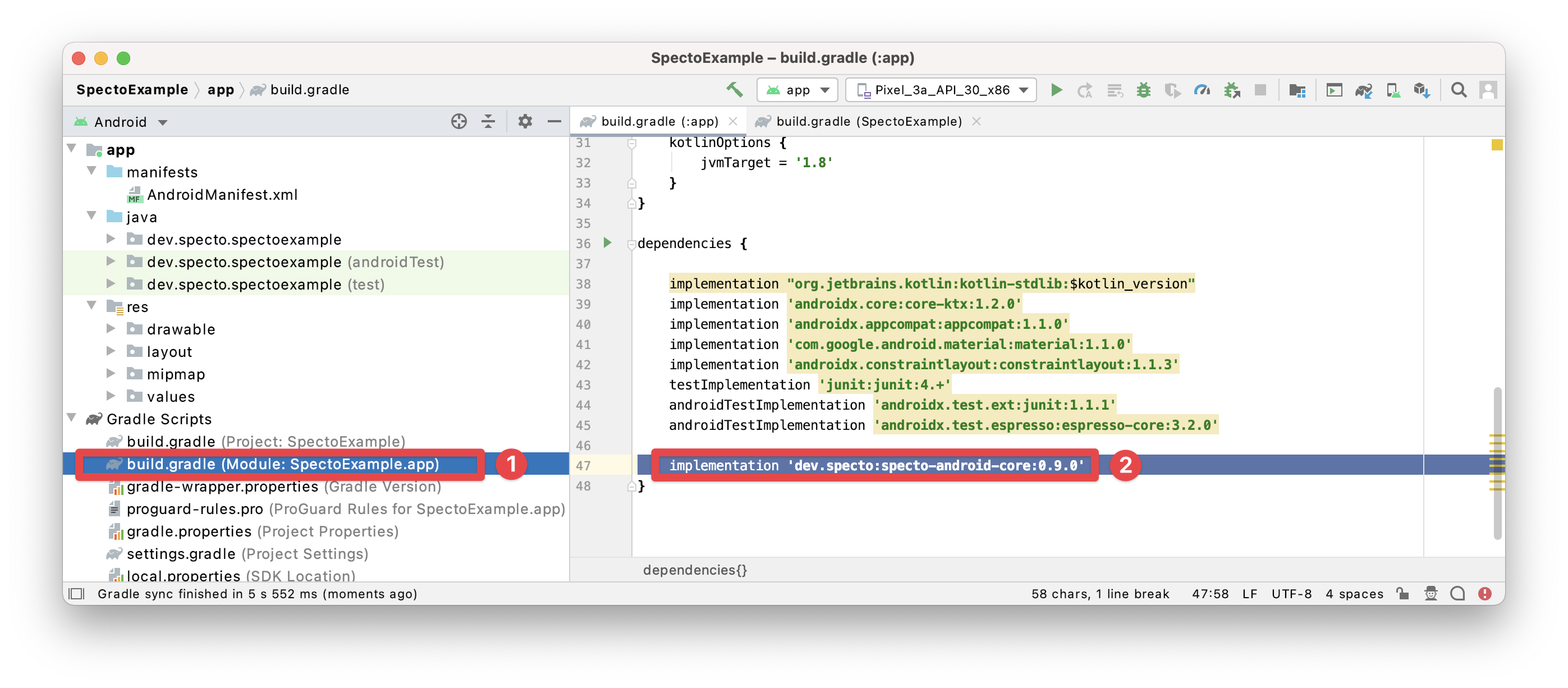Toggle read-only lock icon in status bar
This screenshot has width=1568, height=688.
[x=1402, y=593]
